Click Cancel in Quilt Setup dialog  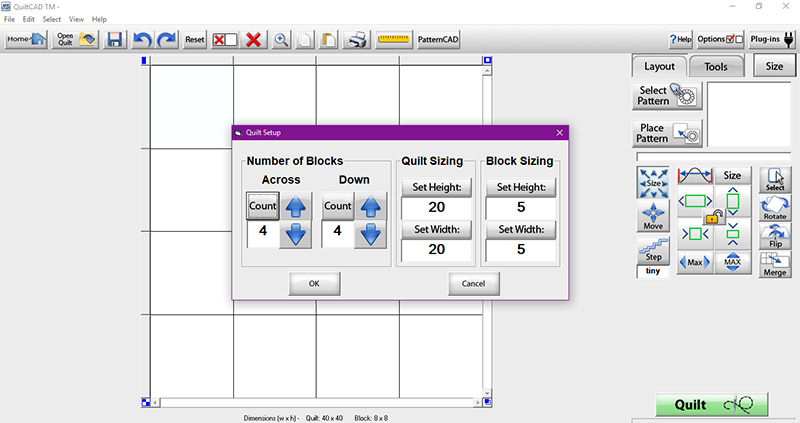tap(473, 283)
